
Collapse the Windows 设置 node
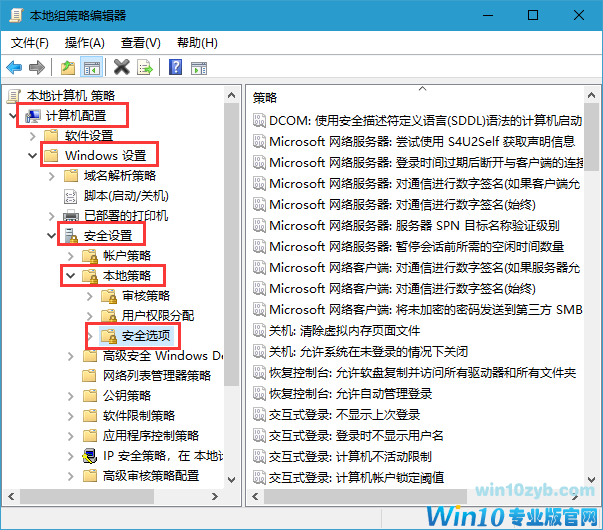[x=32, y=156]
